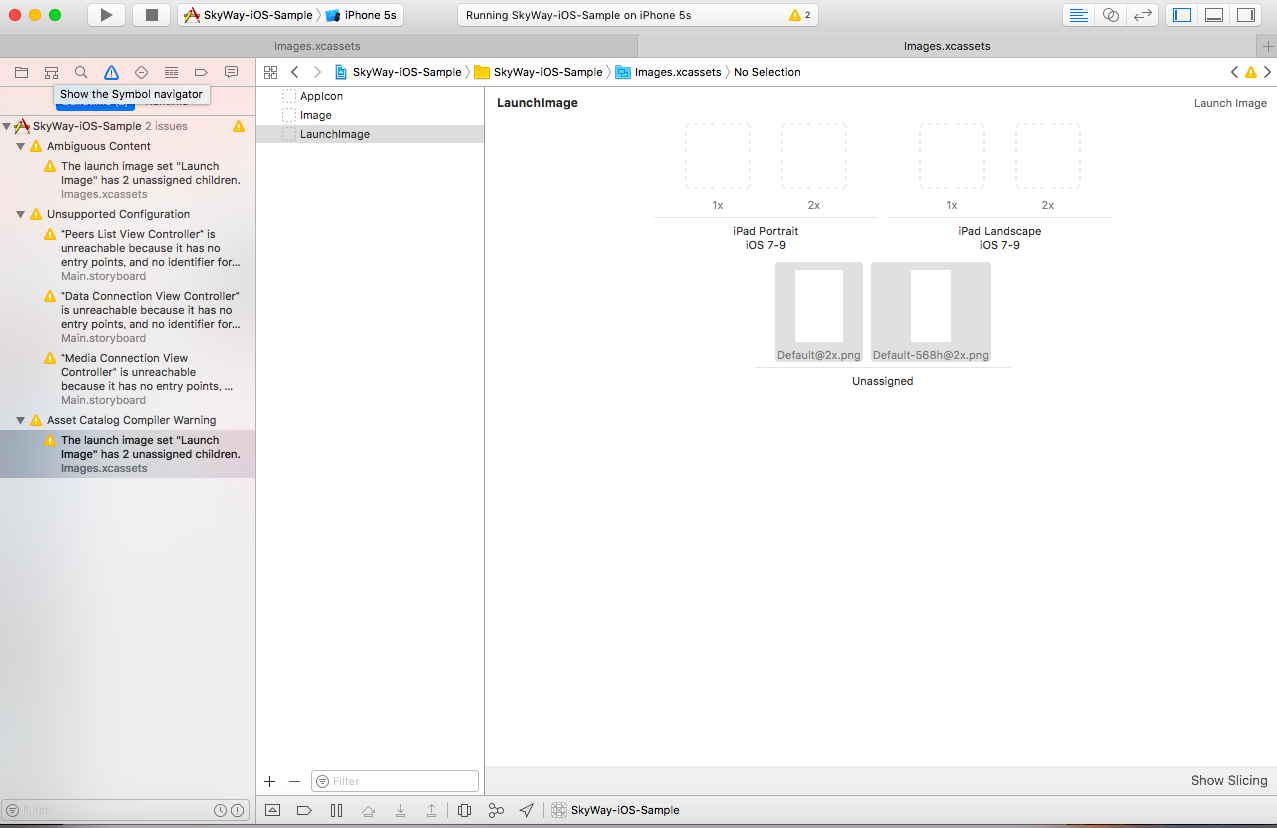The height and width of the screenshot is (828, 1277).
Task: Open the Breakpoint navigator
Action: tap(200, 71)
